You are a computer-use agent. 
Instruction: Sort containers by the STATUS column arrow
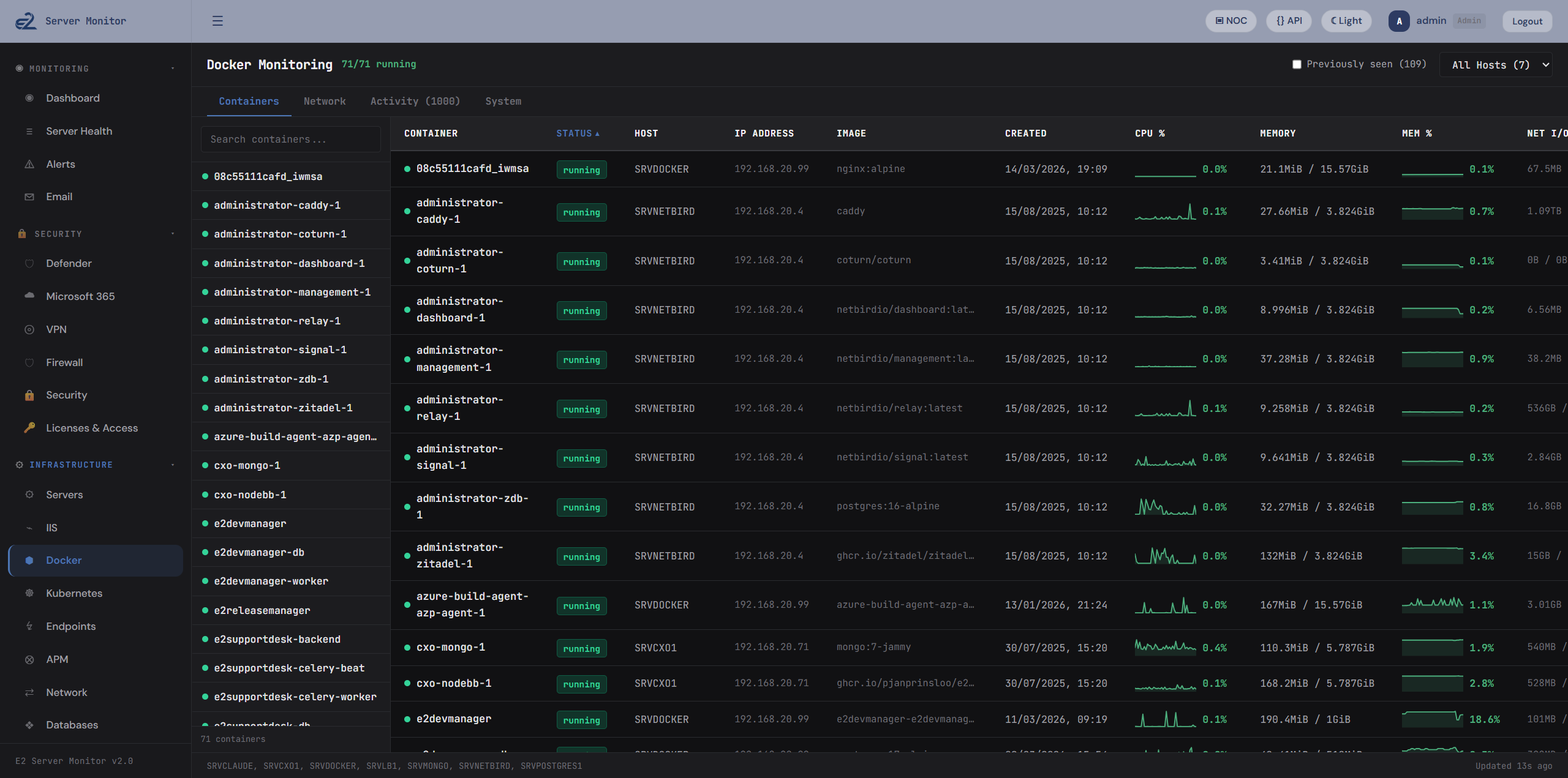[x=598, y=133]
